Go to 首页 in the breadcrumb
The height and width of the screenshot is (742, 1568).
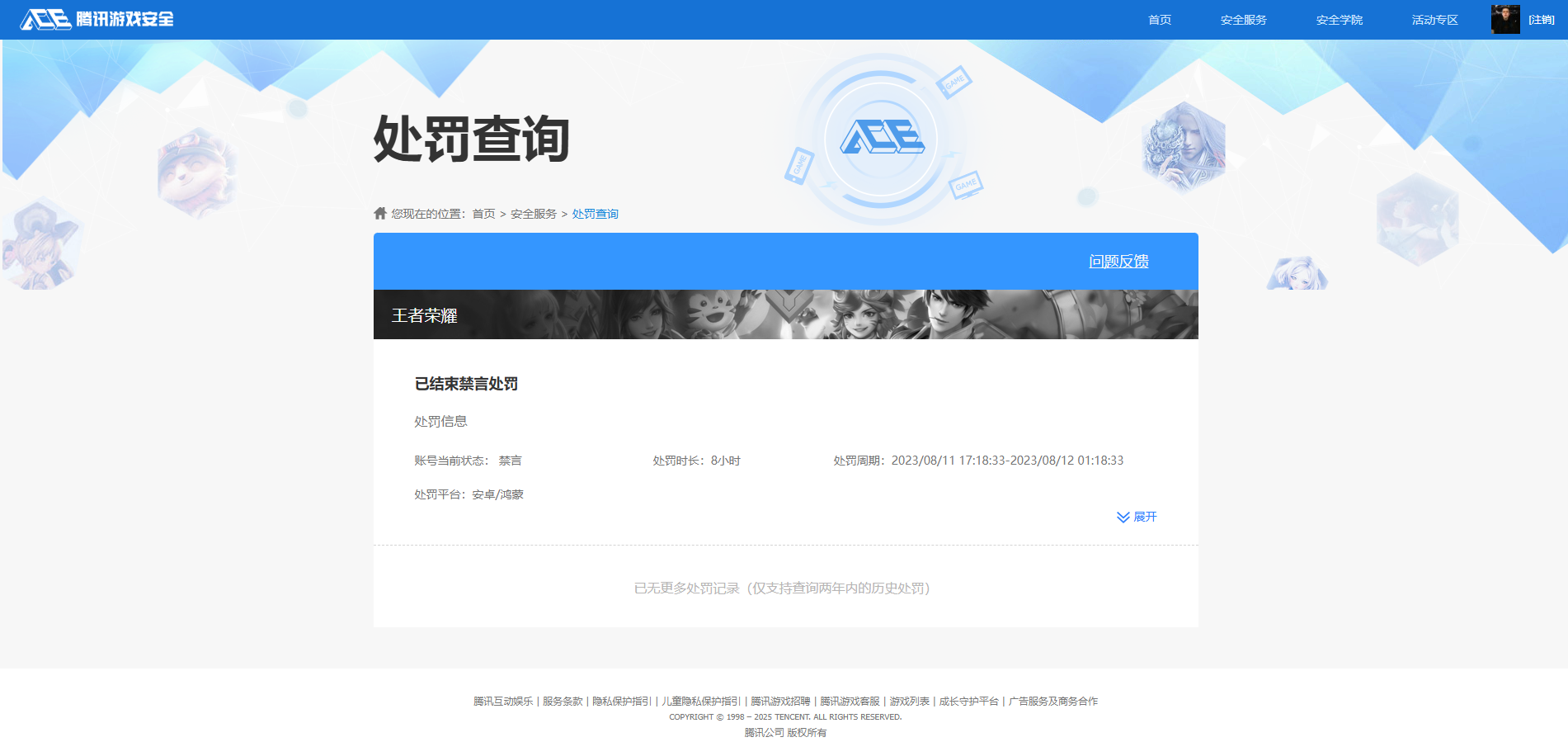tap(483, 214)
